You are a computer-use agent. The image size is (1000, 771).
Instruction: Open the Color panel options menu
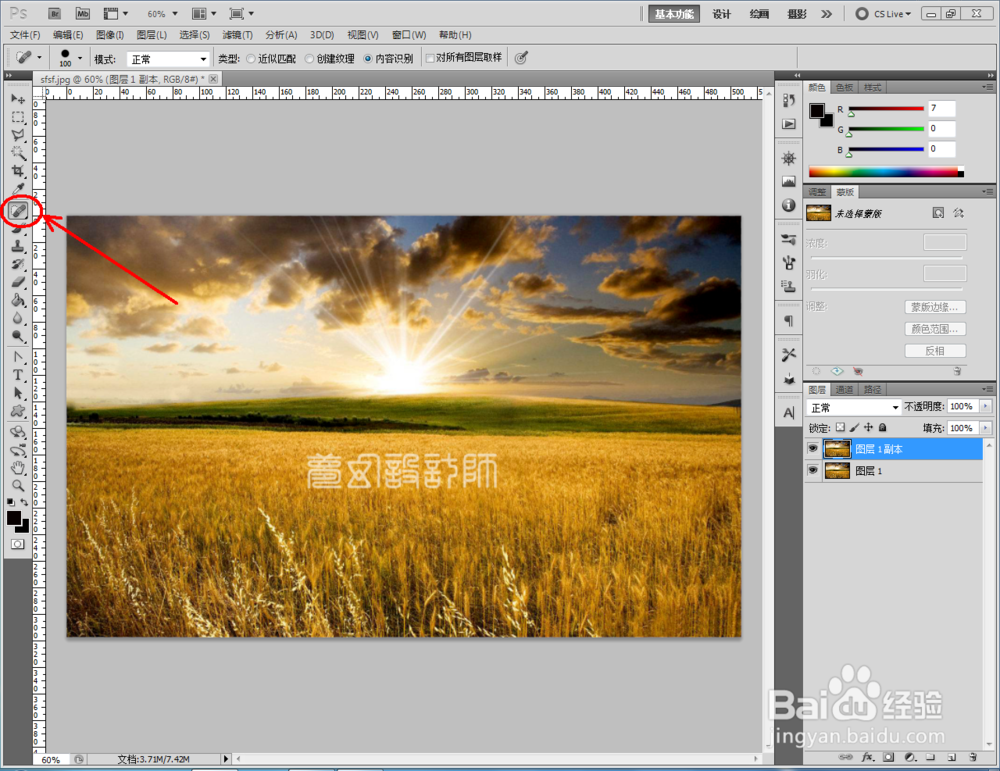pos(987,87)
